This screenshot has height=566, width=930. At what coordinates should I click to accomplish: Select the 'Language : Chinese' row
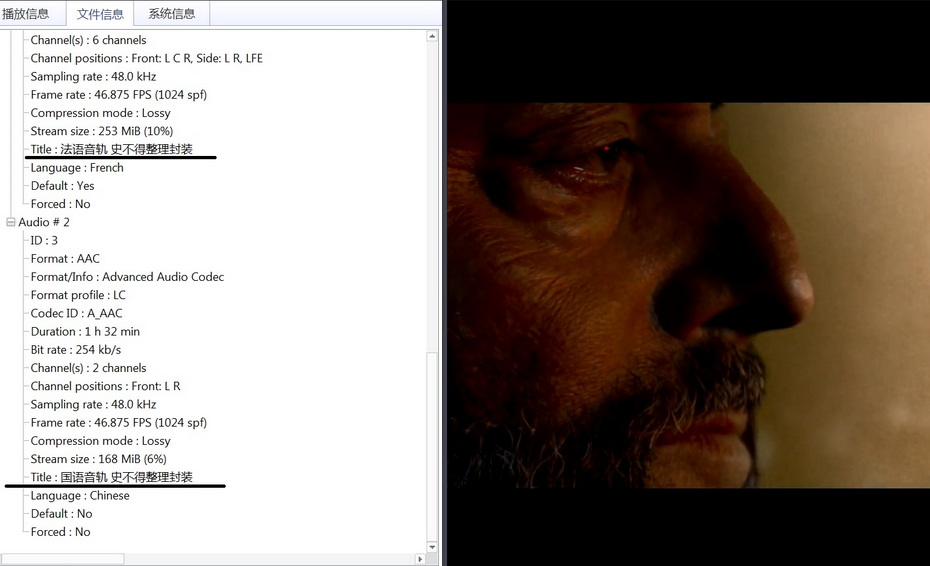click(x=79, y=495)
